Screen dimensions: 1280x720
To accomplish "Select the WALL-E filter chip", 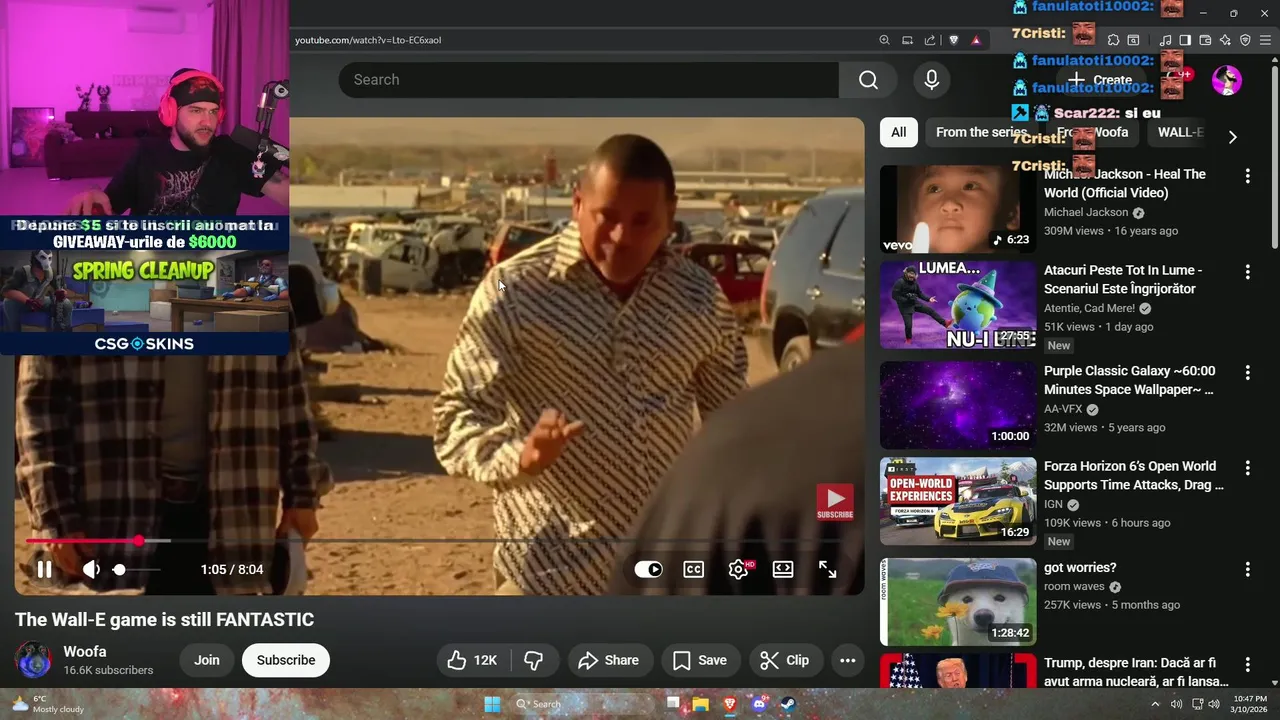I will click(1180, 132).
